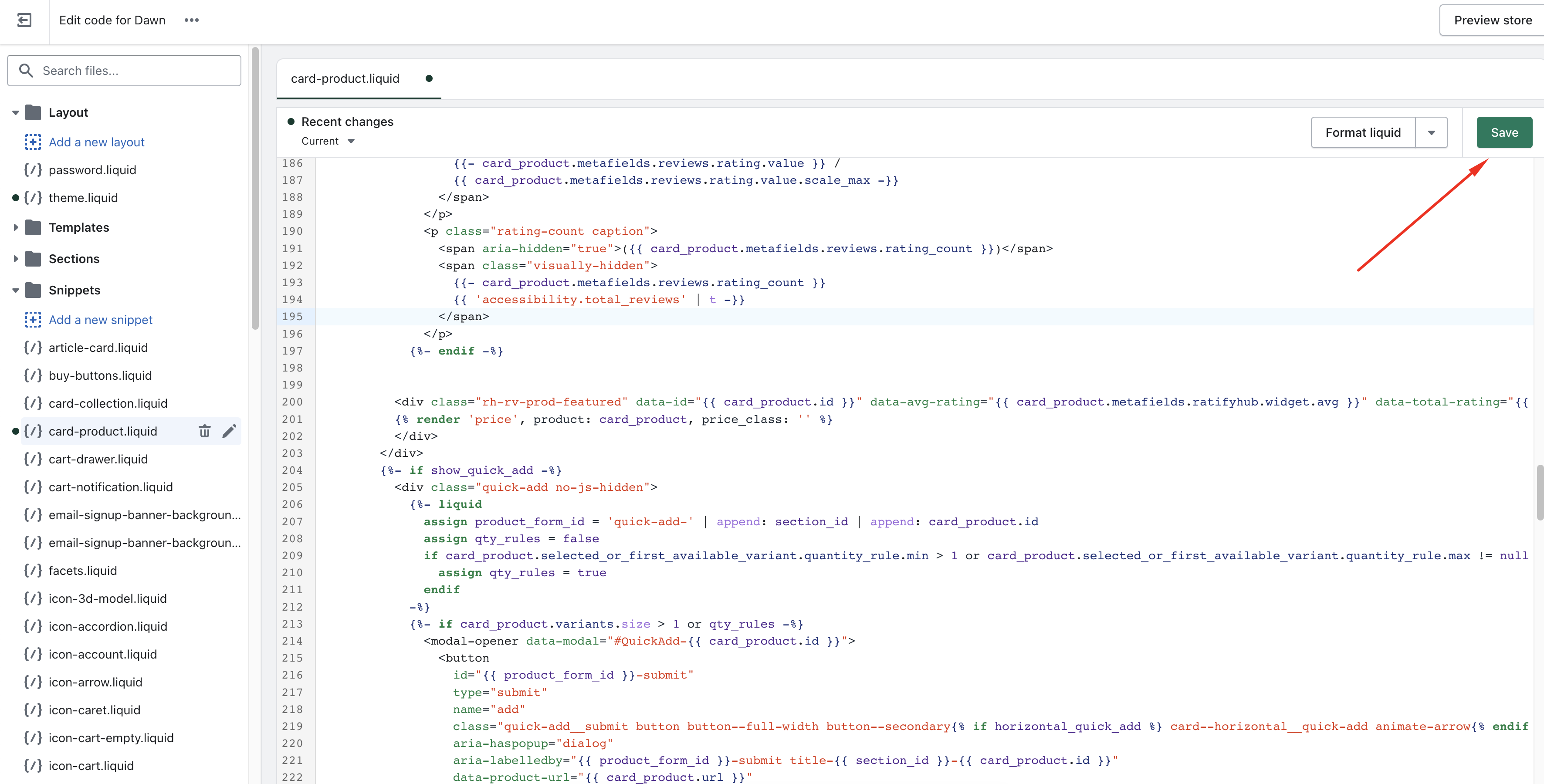Open the Current version dropdown
This screenshot has height=784, width=1544.
point(328,142)
